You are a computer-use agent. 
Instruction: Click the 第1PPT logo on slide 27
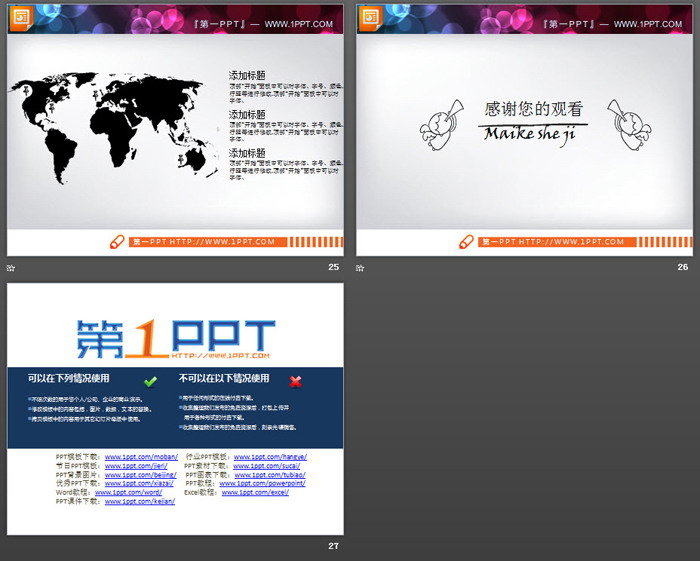(176, 339)
